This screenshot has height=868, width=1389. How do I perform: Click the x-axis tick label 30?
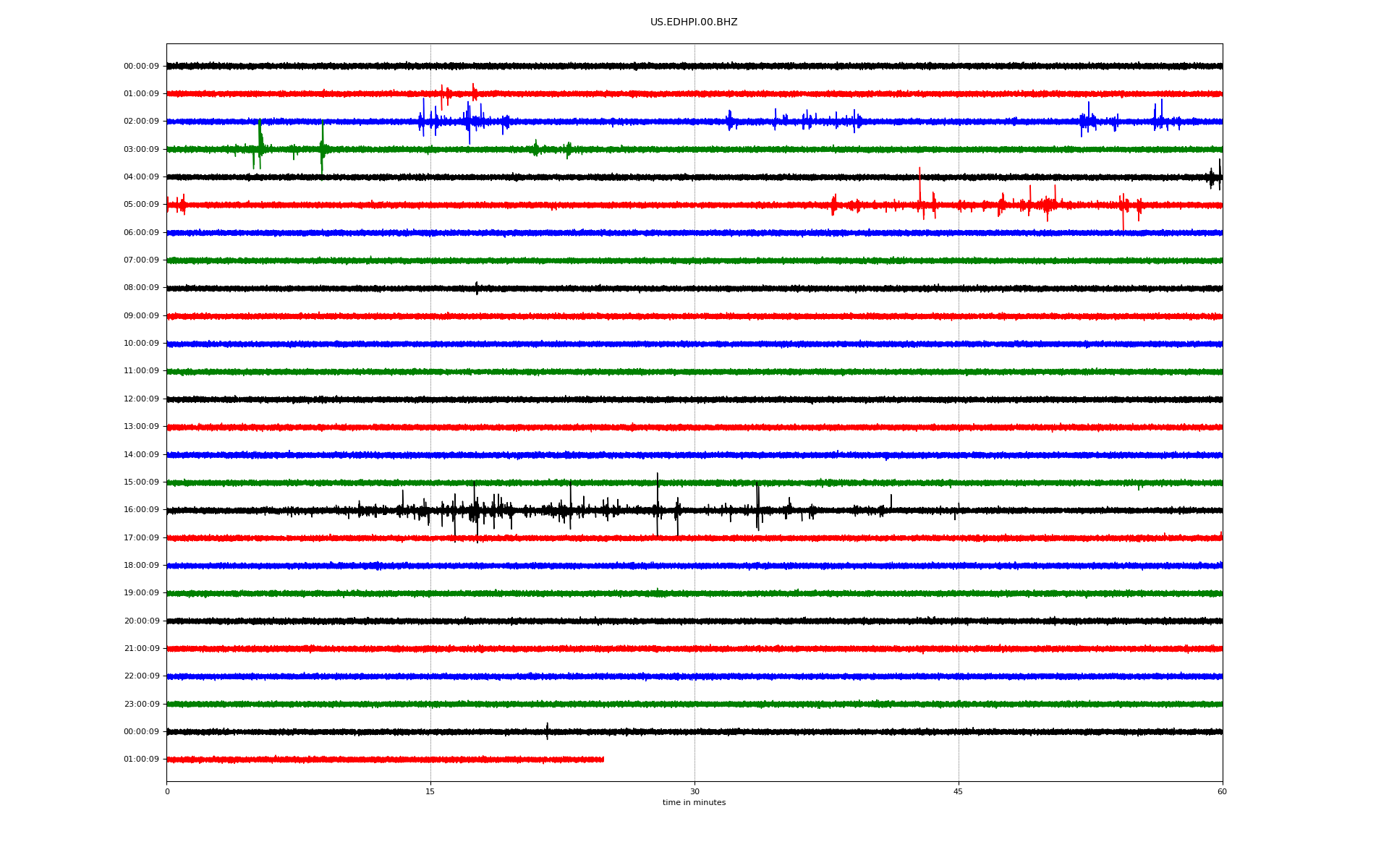(x=694, y=791)
